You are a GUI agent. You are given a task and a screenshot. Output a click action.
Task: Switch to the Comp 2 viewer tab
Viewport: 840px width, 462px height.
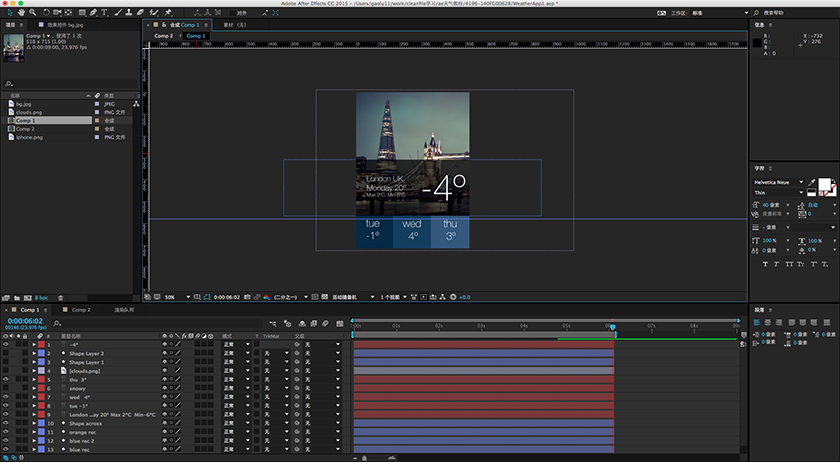coord(164,36)
